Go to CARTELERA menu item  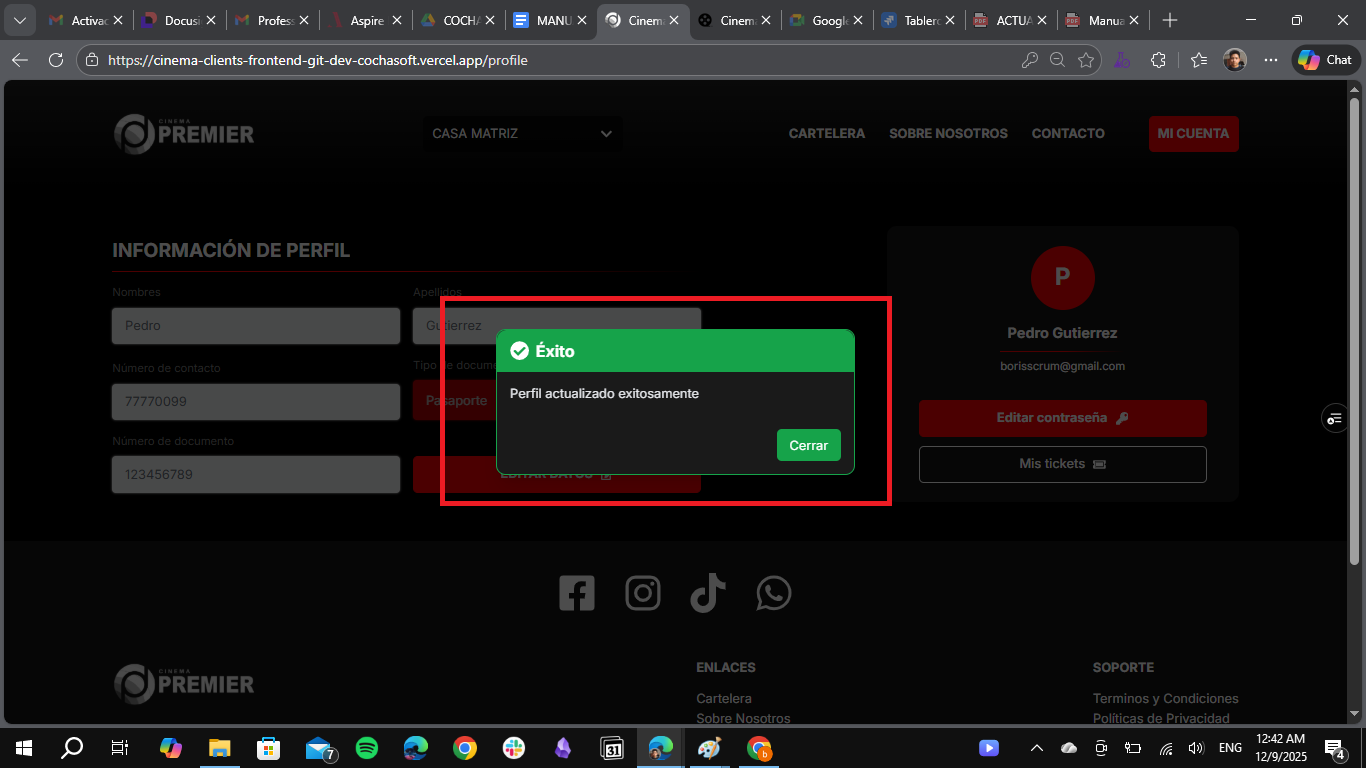(x=826, y=134)
